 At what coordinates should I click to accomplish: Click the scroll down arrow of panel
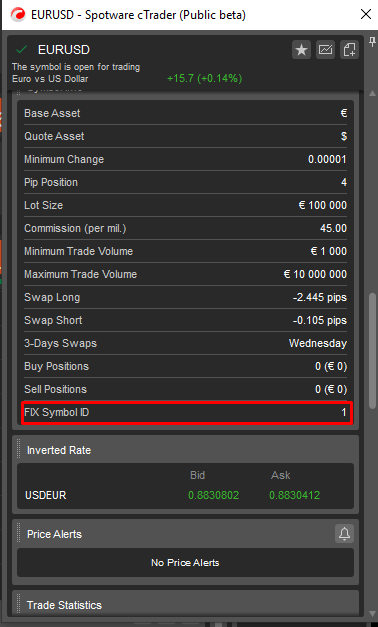pos(372,613)
